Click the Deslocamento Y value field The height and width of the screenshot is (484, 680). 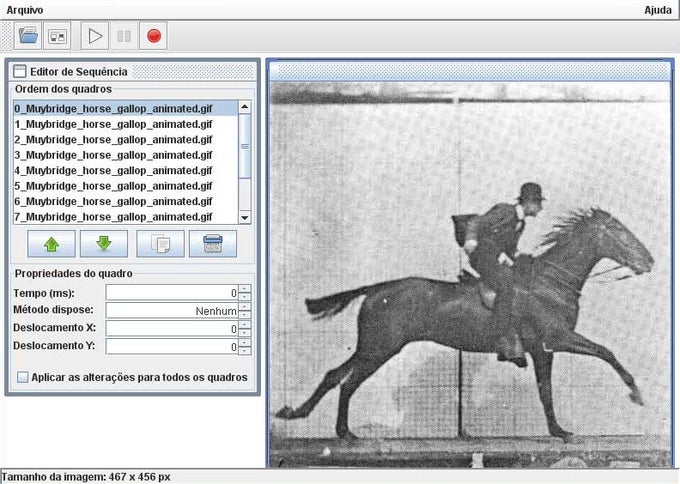pyautogui.click(x=172, y=347)
